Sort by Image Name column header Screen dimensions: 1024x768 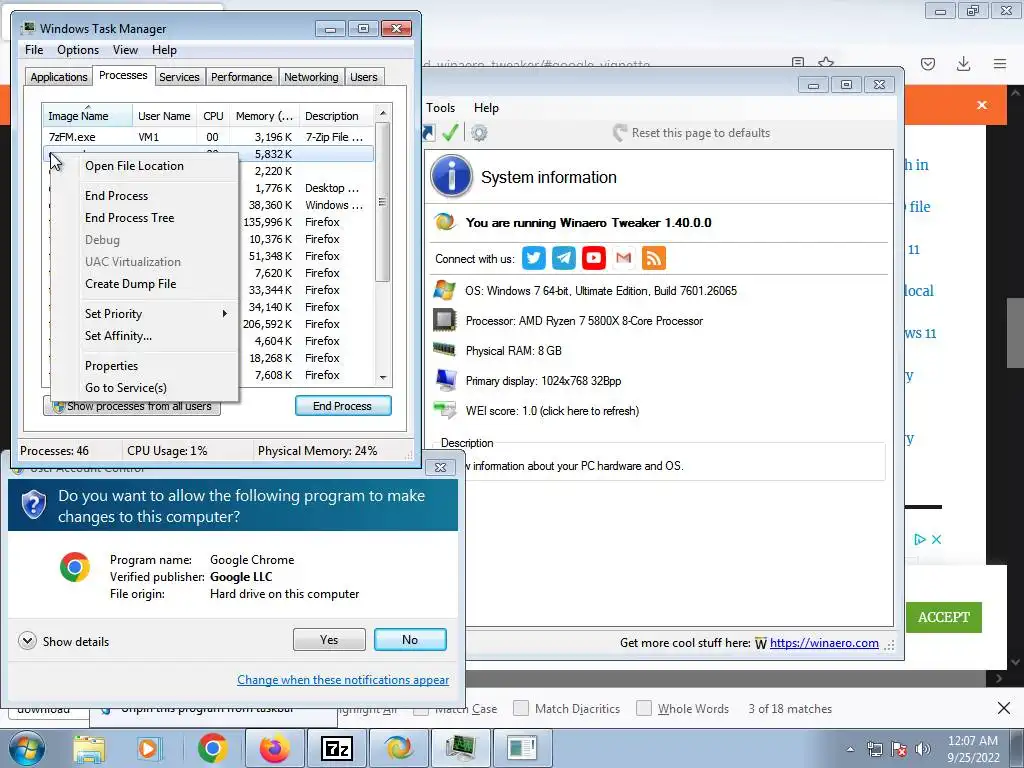click(x=87, y=116)
